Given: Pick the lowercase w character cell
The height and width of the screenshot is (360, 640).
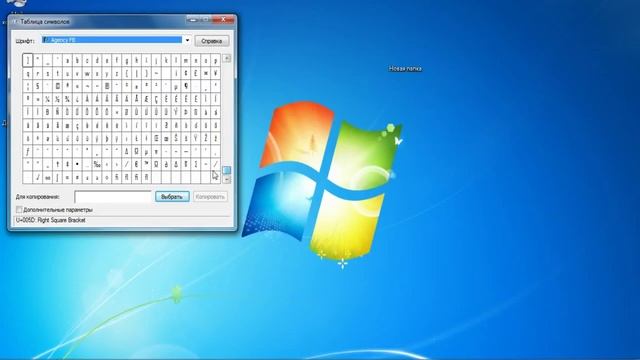Looking at the screenshot, I should pos(87,73).
